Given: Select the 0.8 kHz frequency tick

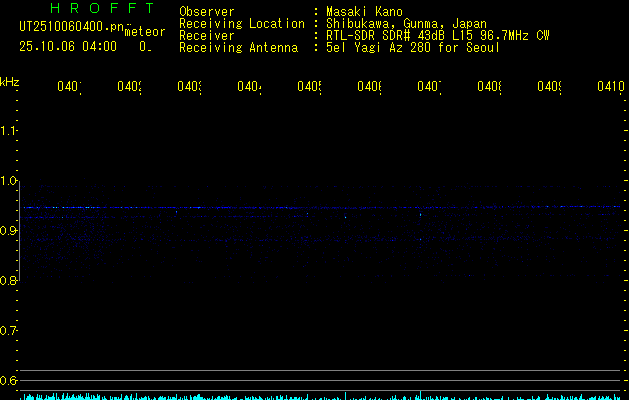Looking at the screenshot, I should click(9, 280).
